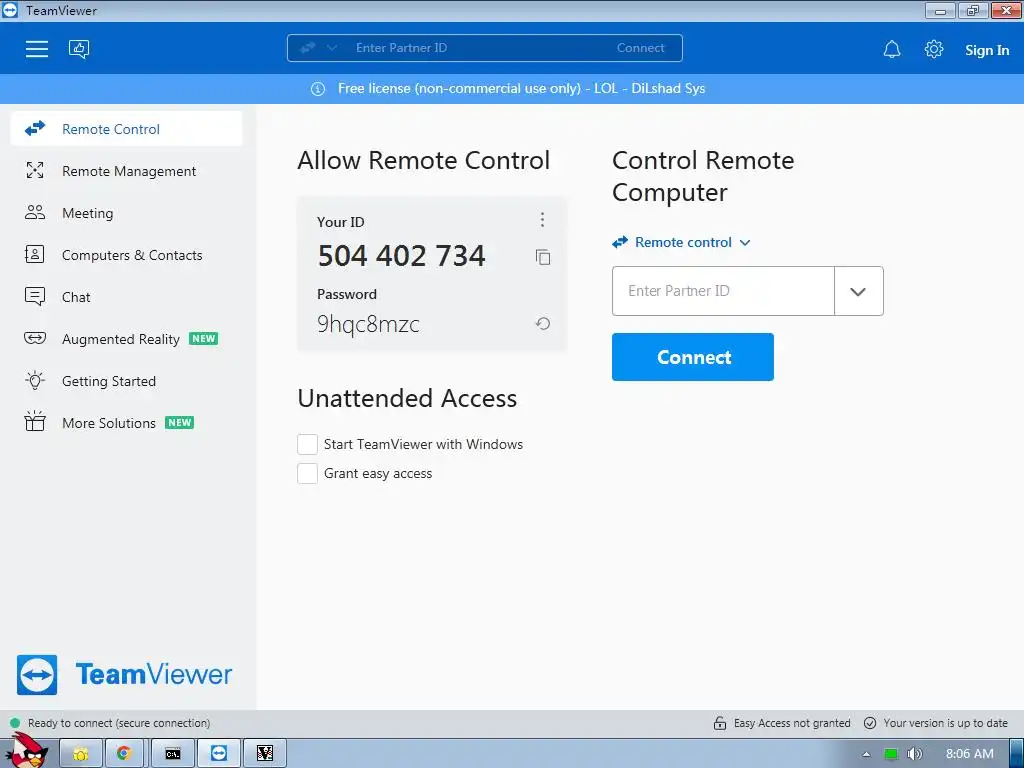
Task: Click the Free license banner text
Action: [521, 89]
